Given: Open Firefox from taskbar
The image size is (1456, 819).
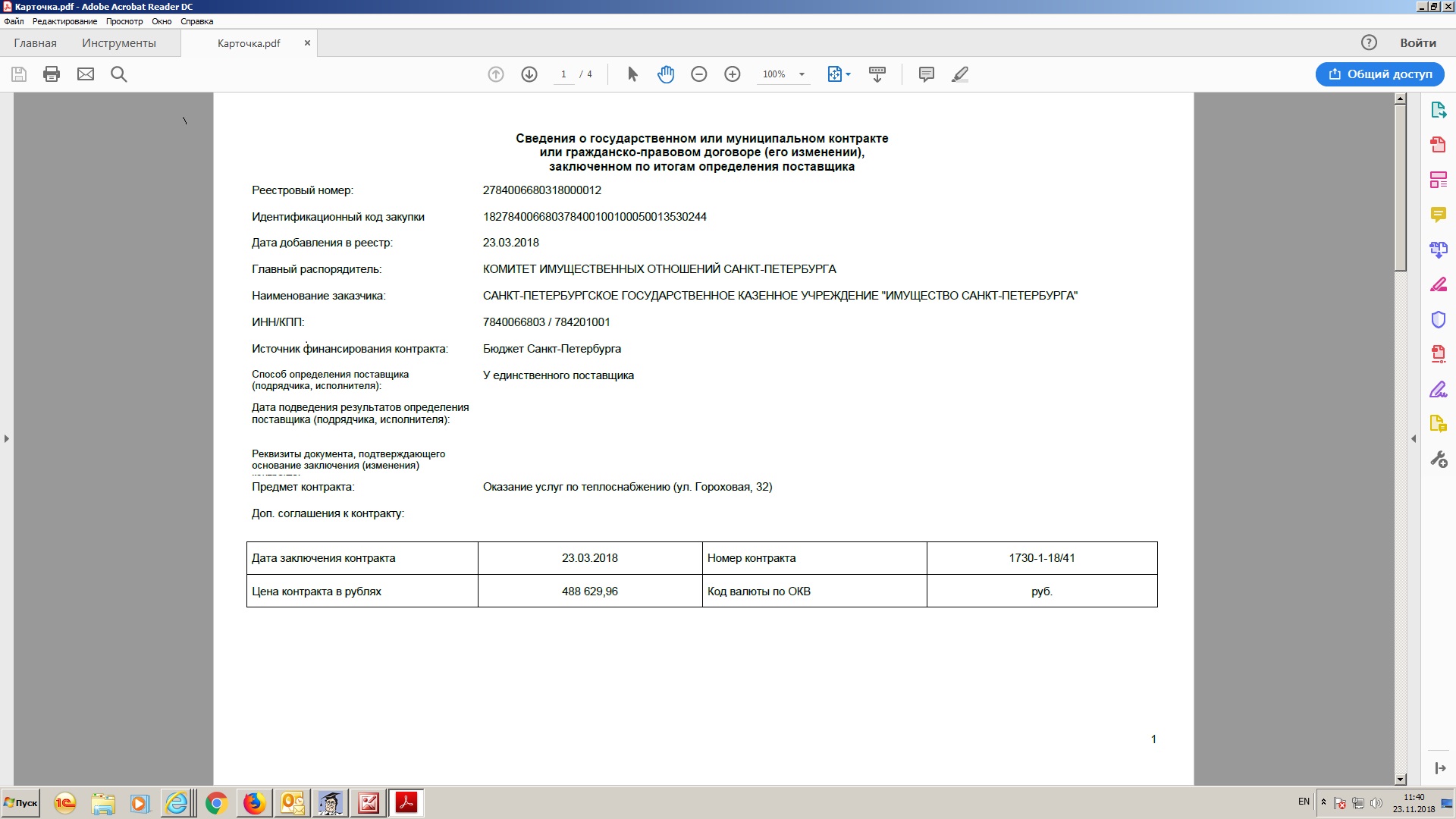Looking at the screenshot, I should (254, 803).
